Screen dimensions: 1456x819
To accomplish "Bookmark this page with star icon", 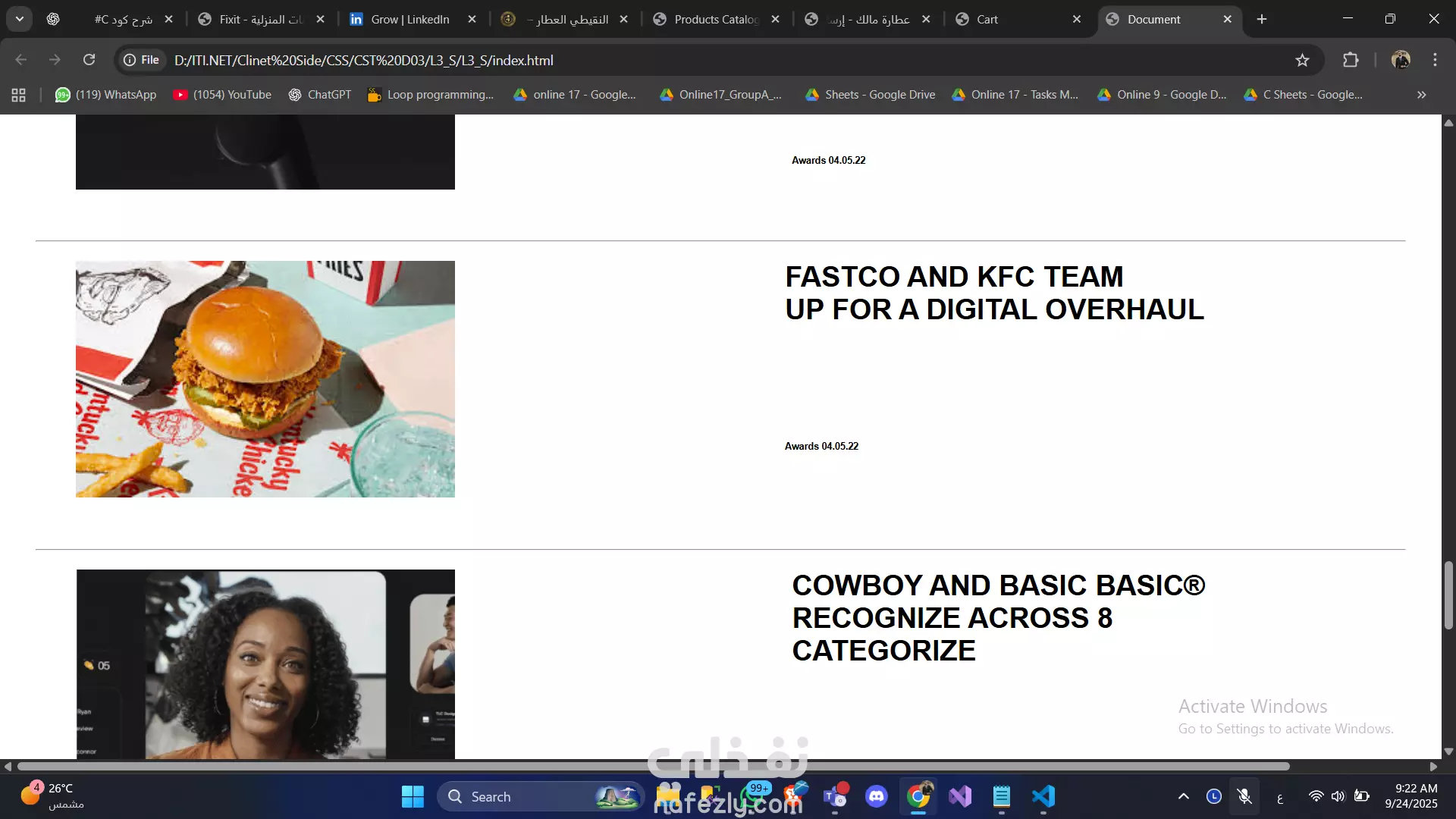I will point(1302,60).
